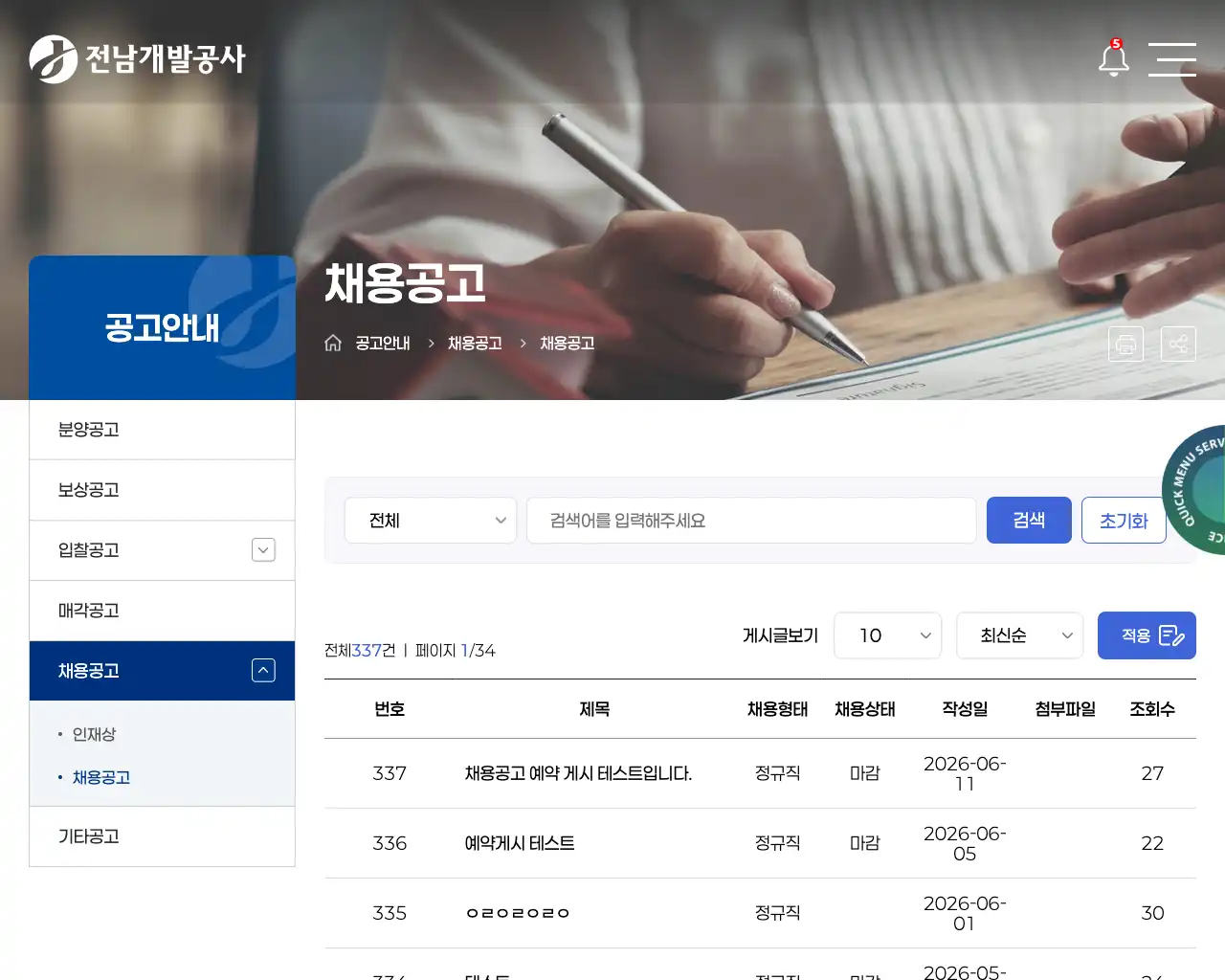1225x980 pixels.
Task: Expand the 입찰공고 submenu arrow
Action: (x=263, y=550)
